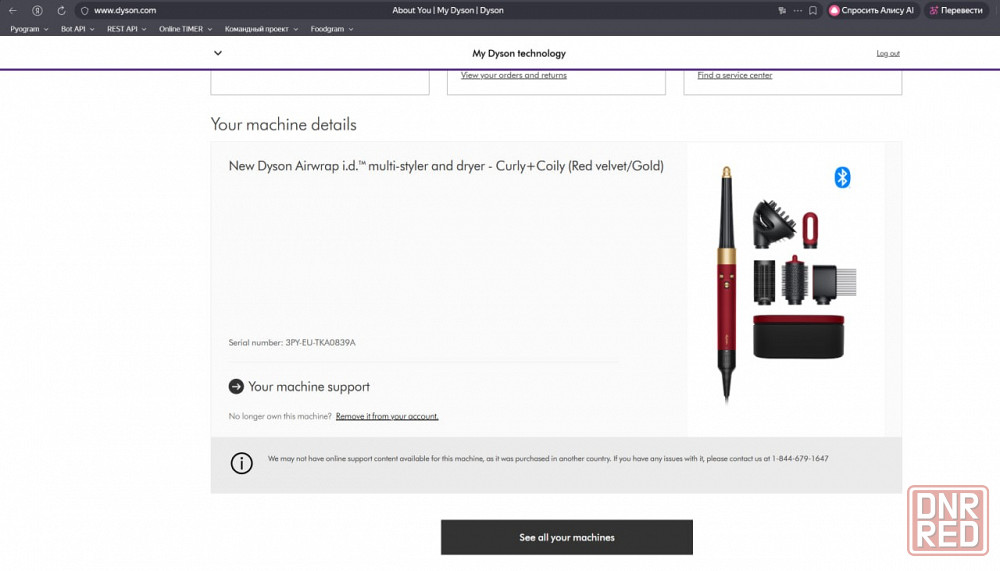The image size is (1000, 571).
Task: Click the site security shield icon
Action: (x=85, y=10)
